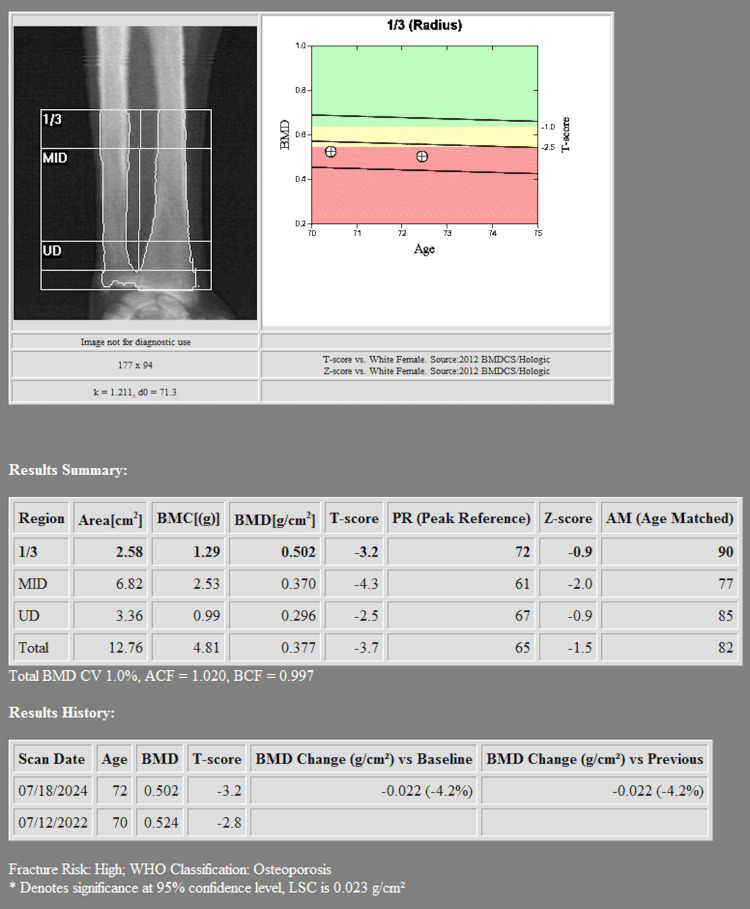Click the Total peak reference value 65

[523, 648]
